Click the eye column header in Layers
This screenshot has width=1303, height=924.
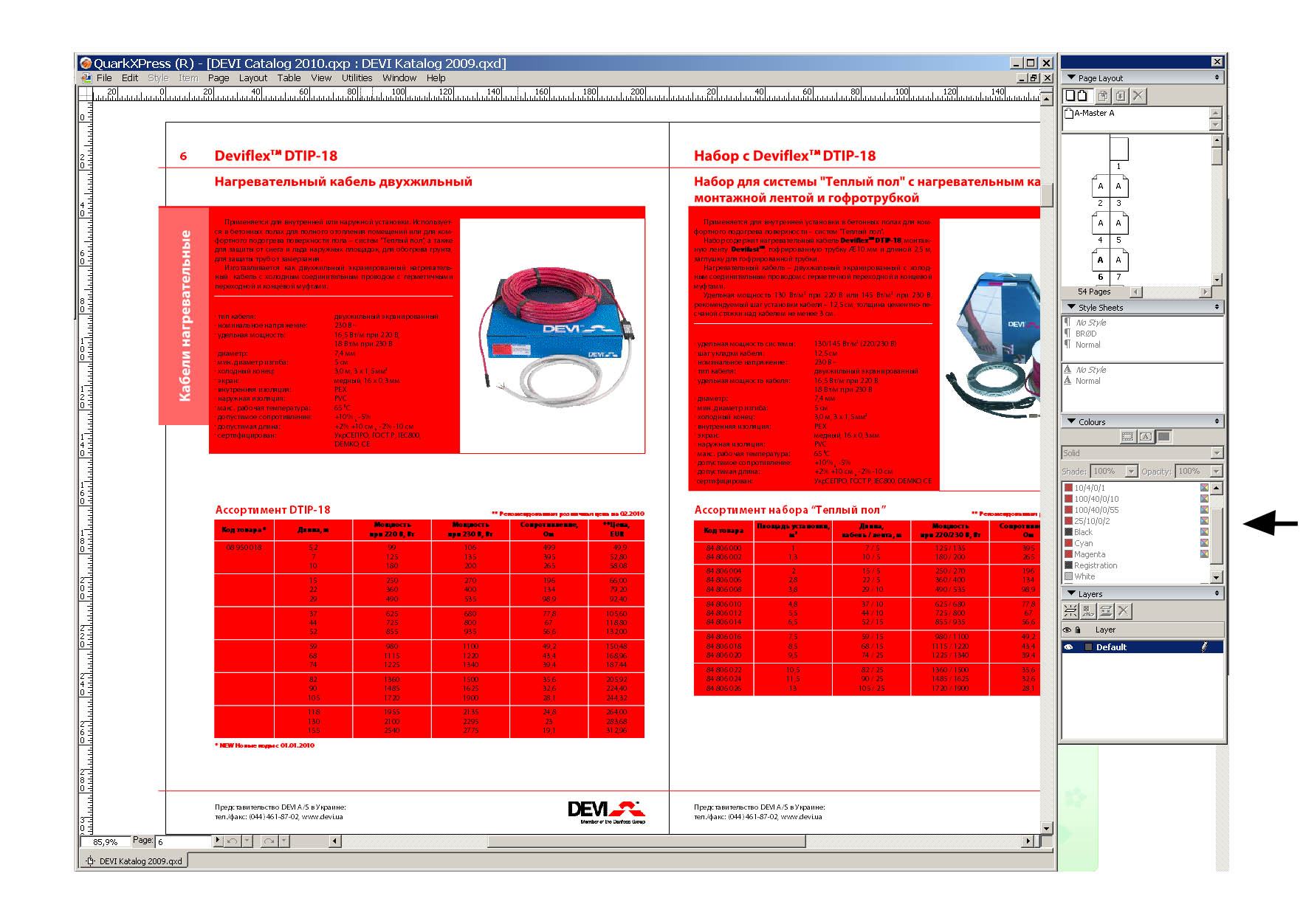click(x=1067, y=630)
